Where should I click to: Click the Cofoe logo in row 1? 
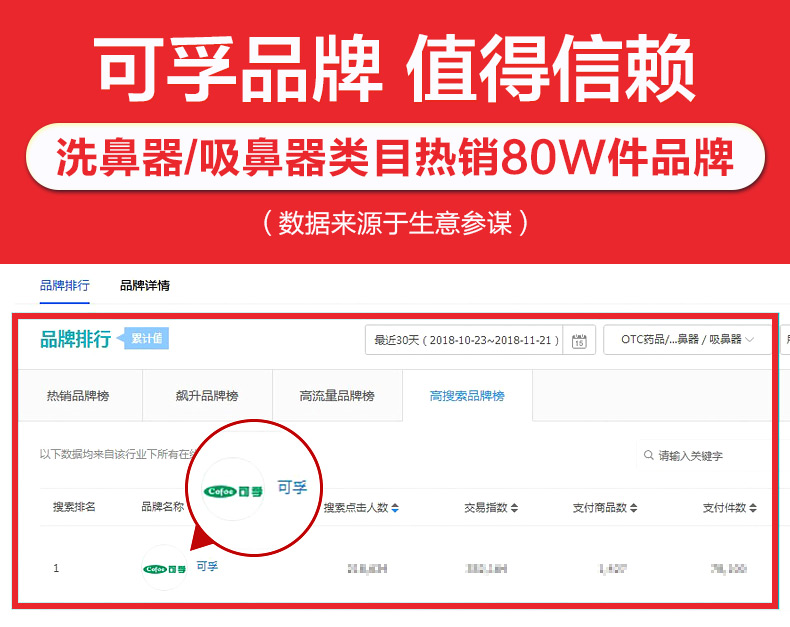pyautogui.click(x=164, y=569)
